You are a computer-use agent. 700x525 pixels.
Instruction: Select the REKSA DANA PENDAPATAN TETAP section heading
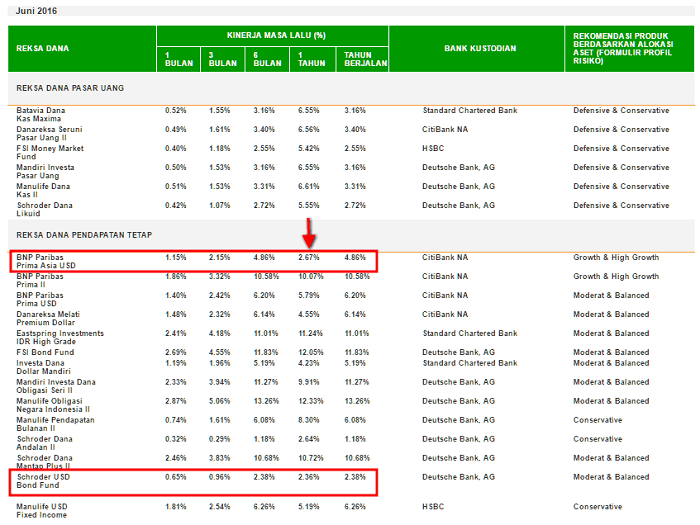(x=84, y=235)
